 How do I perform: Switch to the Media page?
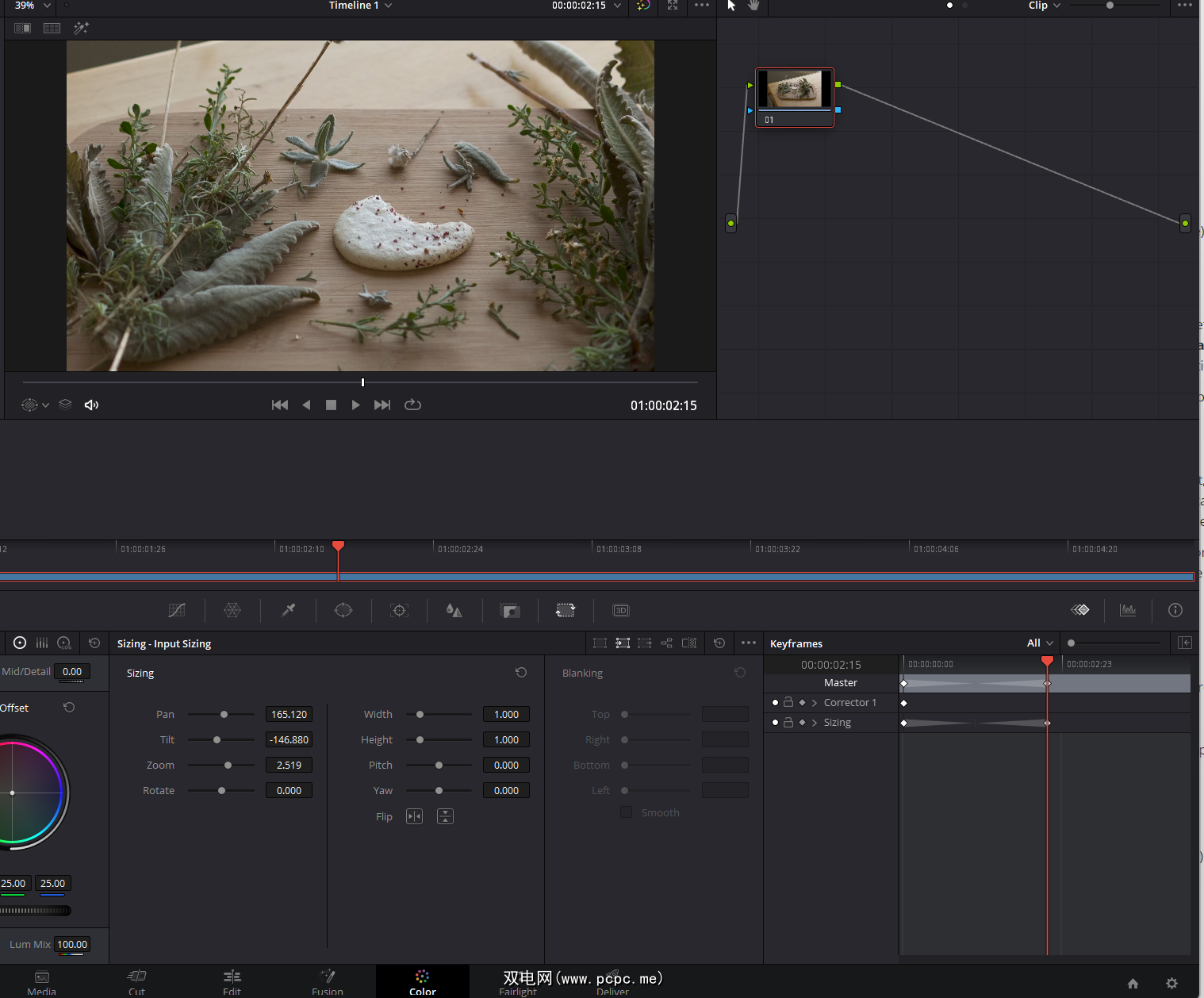(42, 981)
